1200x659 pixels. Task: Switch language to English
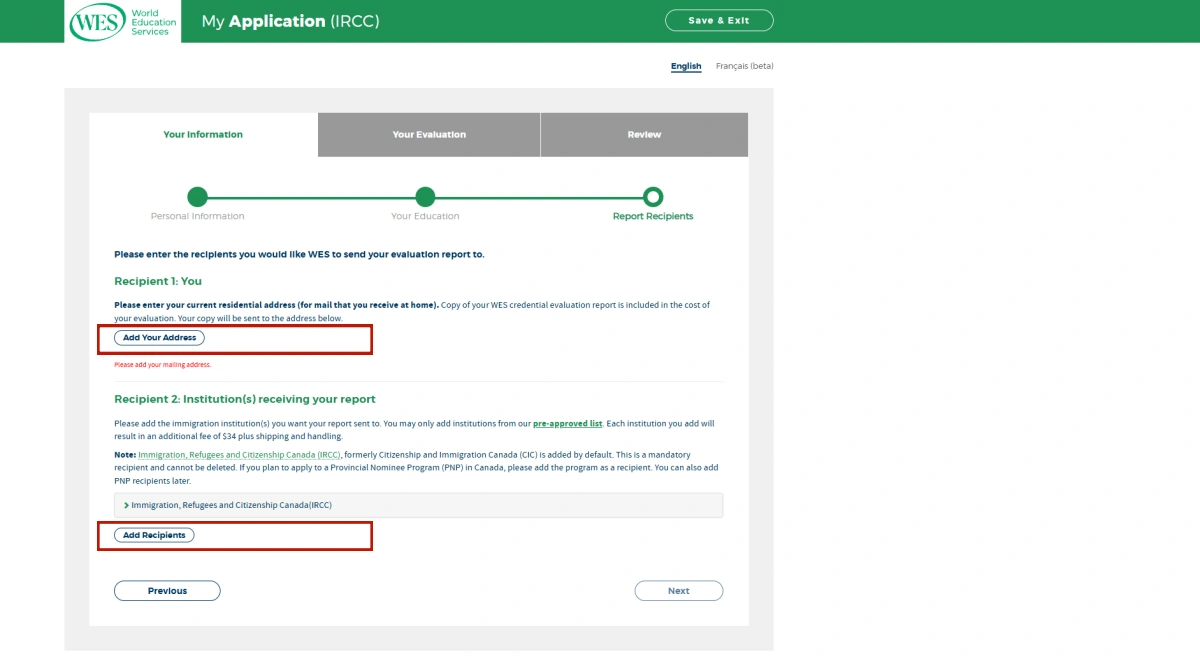coord(686,66)
